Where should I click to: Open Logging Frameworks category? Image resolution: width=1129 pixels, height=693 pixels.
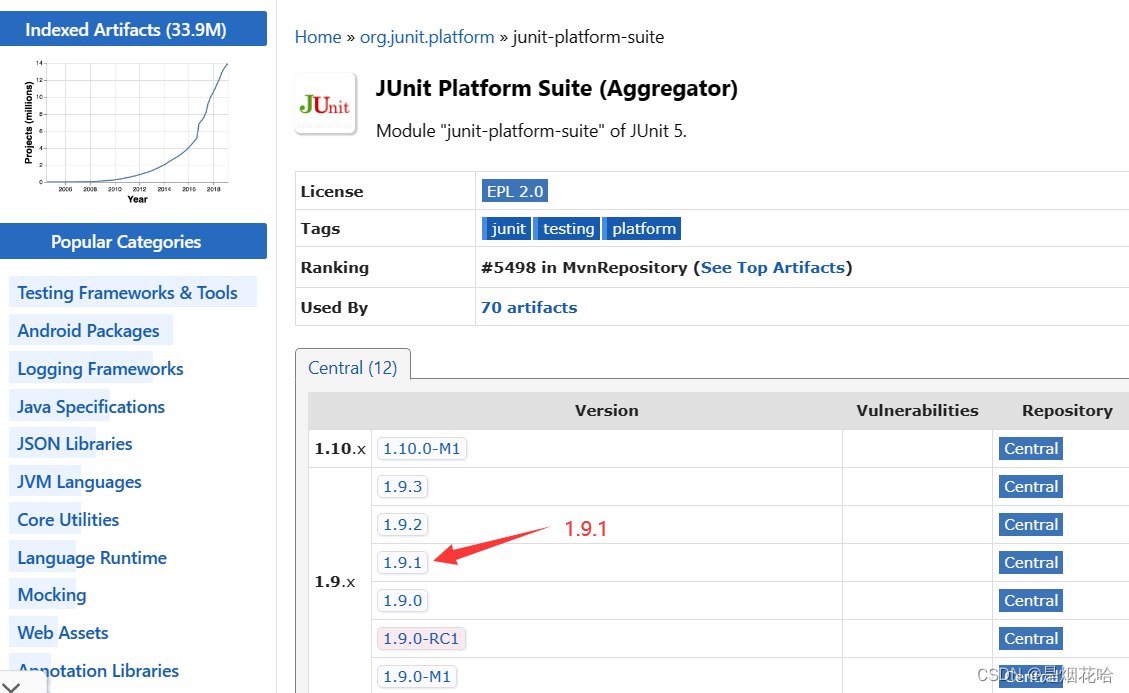(x=100, y=369)
